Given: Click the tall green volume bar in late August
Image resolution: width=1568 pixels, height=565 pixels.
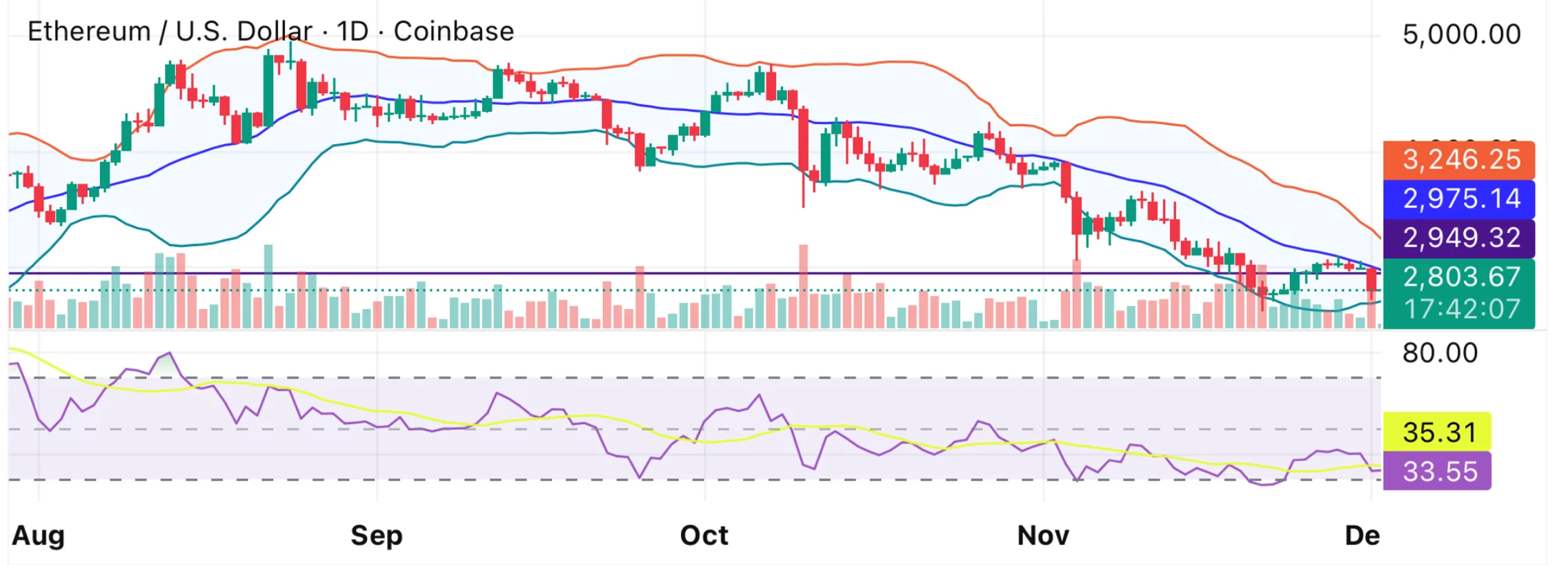Looking at the screenshot, I should (268, 285).
